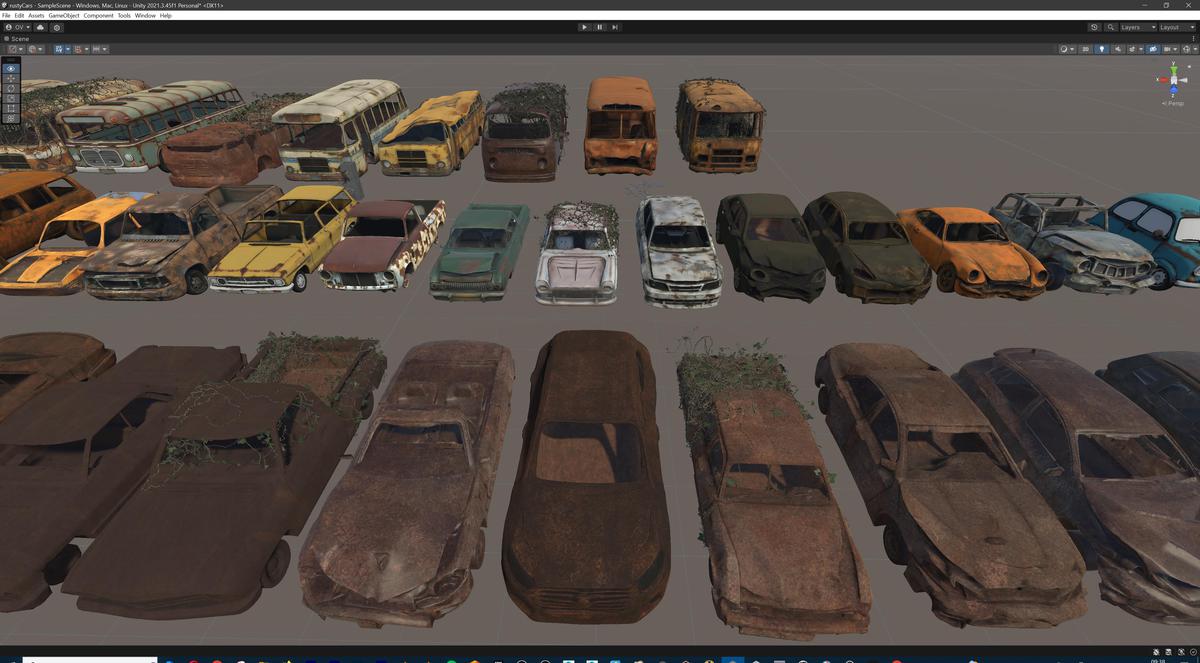1200x663 pixels.
Task: Select the Rect Transform tool
Action: point(9,110)
